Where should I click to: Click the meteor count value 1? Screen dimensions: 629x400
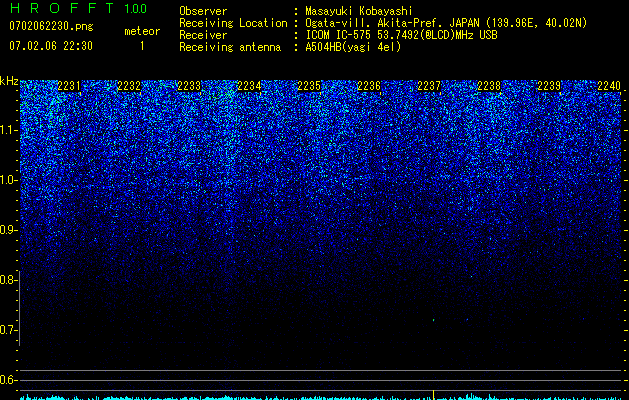point(142,46)
